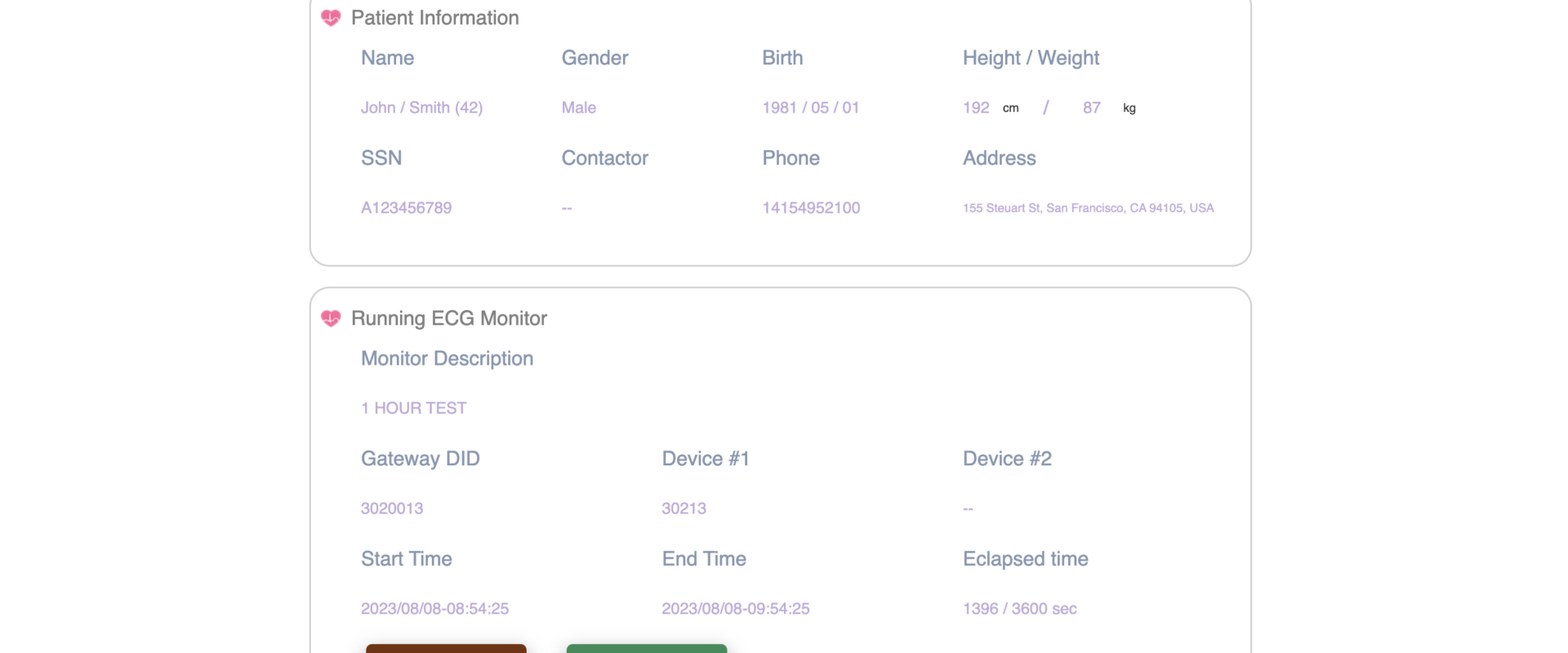Click the birth date 1981 / 05 / 01
This screenshot has width=1568, height=653.
point(811,108)
